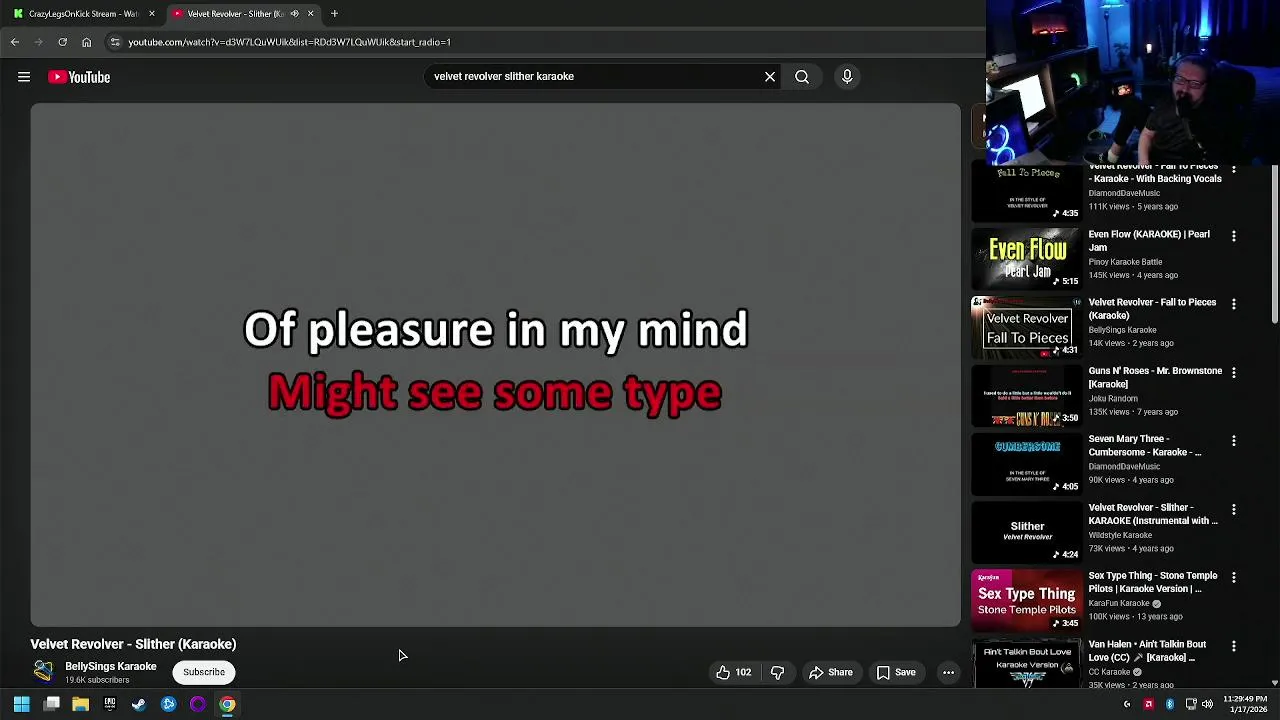Go to the YouTube home logo
Viewport: 1280px width, 720px height.
click(x=79, y=77)
